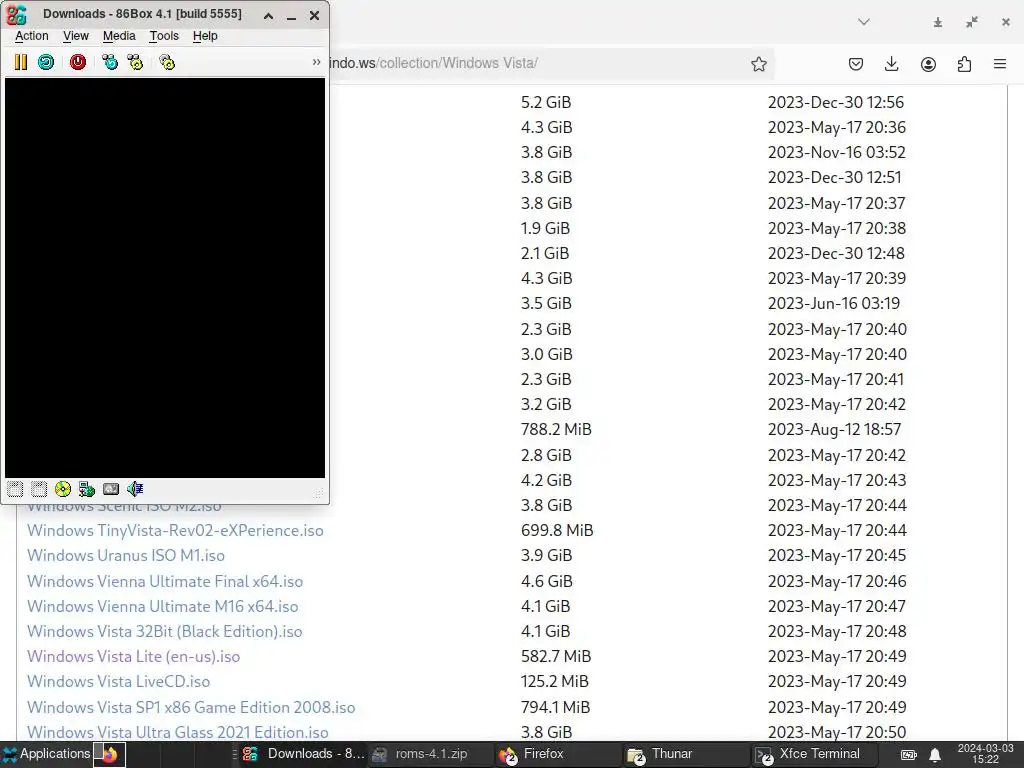Viewport: 1024px width, 768px height.
Task: Click the battery indicator in the panel
Action: pos(908,755)
